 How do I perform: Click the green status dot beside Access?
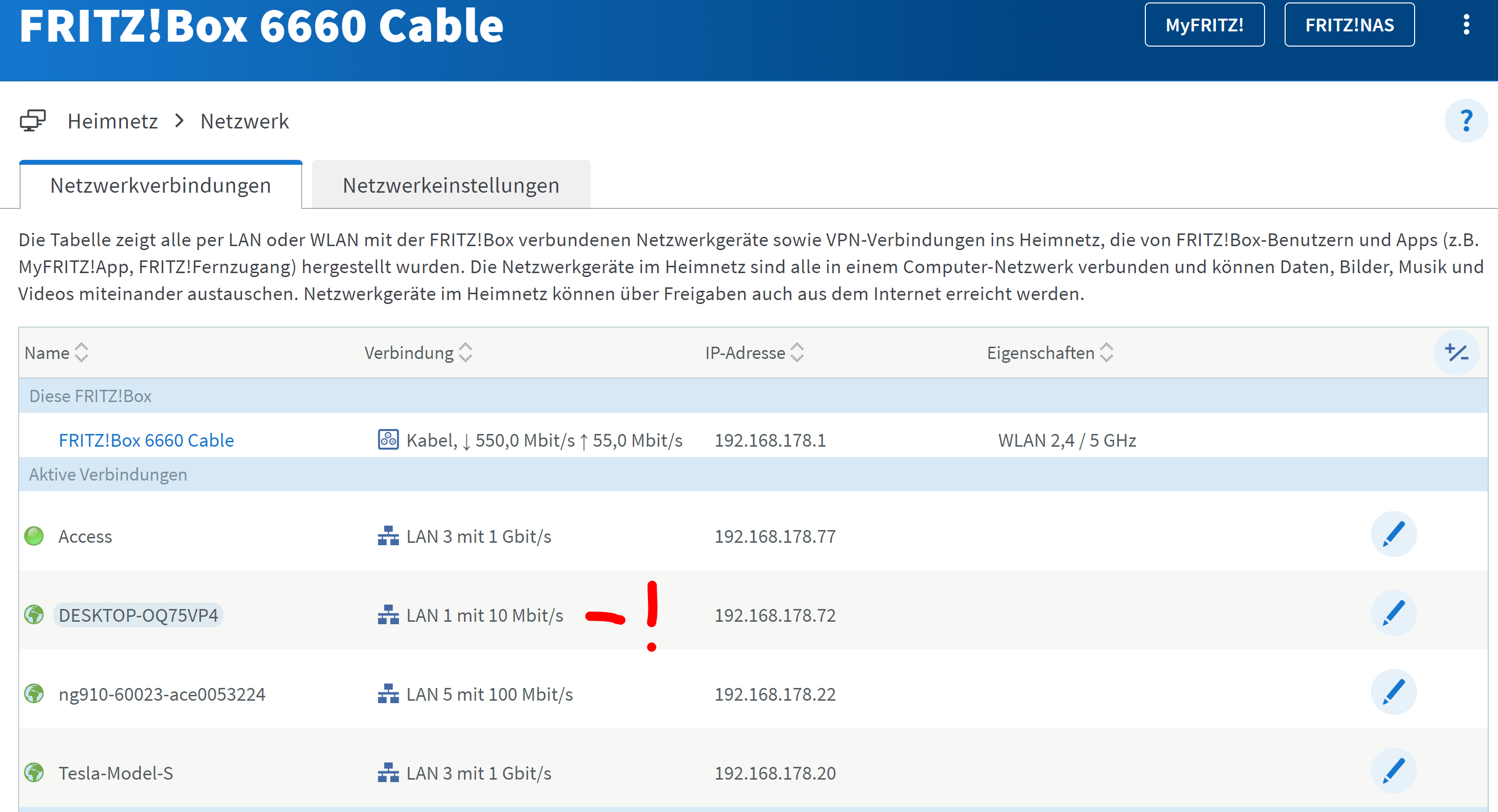[x=34, y=536]
